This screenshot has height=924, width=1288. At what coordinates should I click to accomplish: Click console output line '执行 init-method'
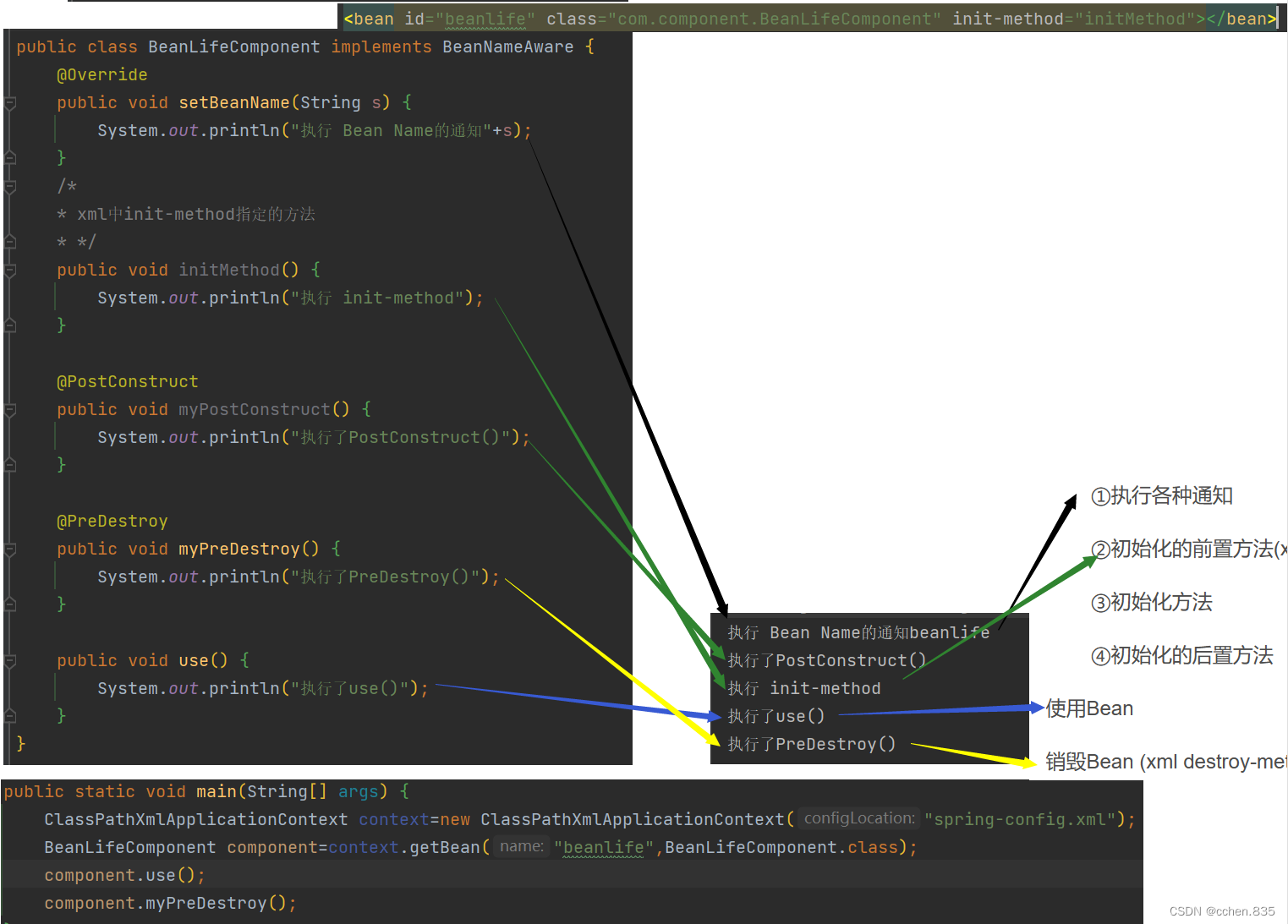pyautogui.click(x=804, y=689)
